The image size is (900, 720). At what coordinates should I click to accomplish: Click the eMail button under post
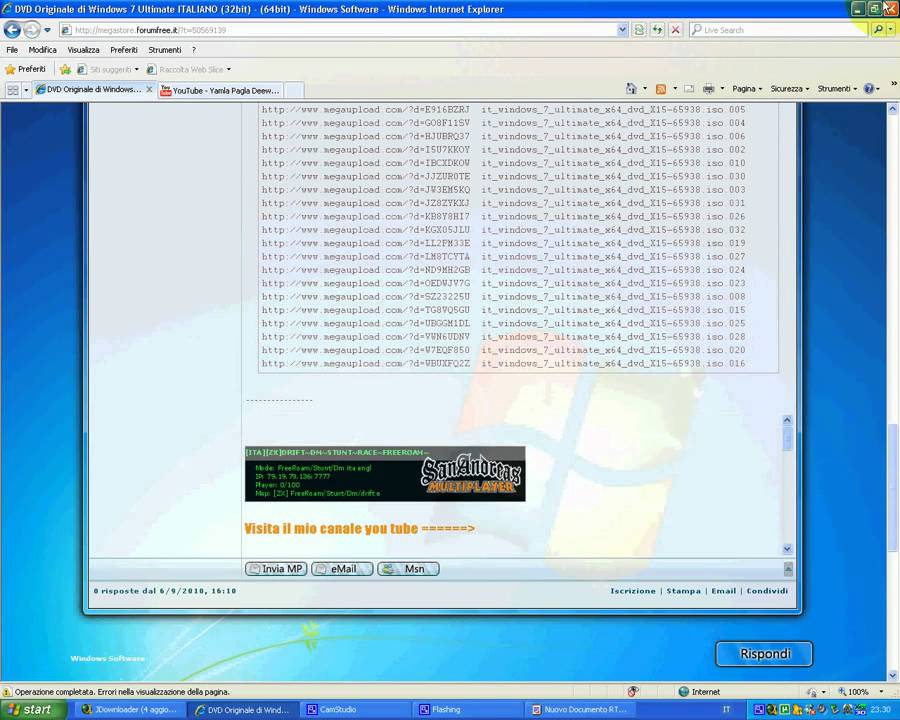[x=342, y=569]
